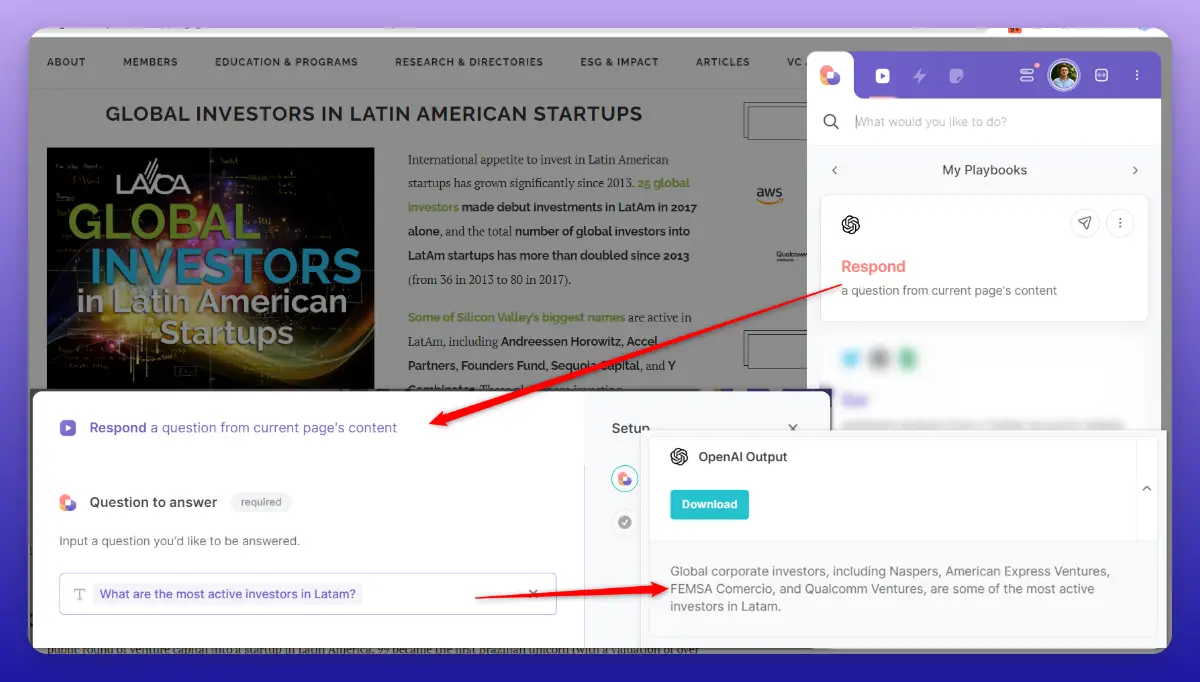This screenshot has width=1200, height=682.
Task: Click the output text mentioning Naspers
Action: tap(890, 589)
